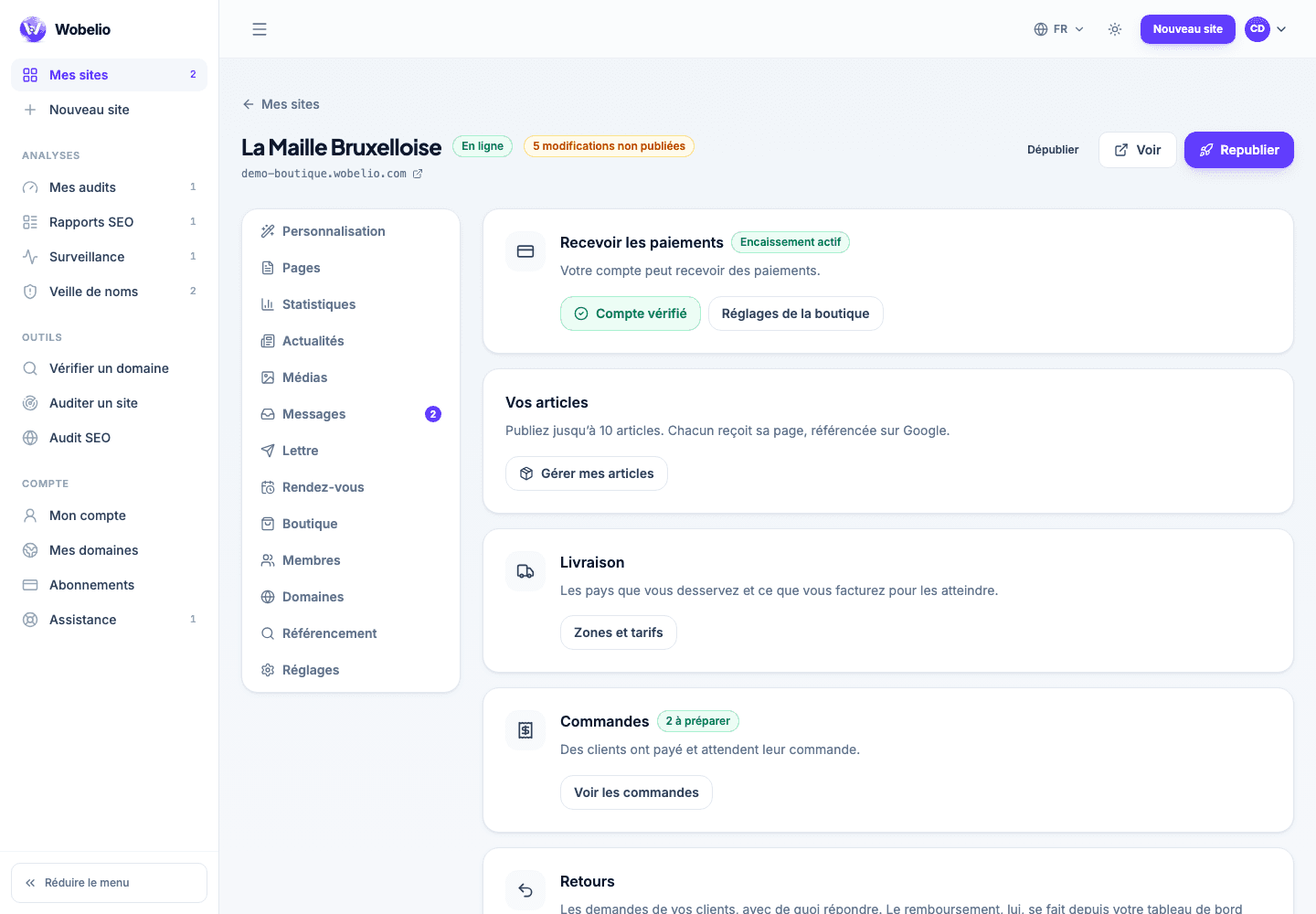Toggle the hamburger menu icon

coord(260,29)
